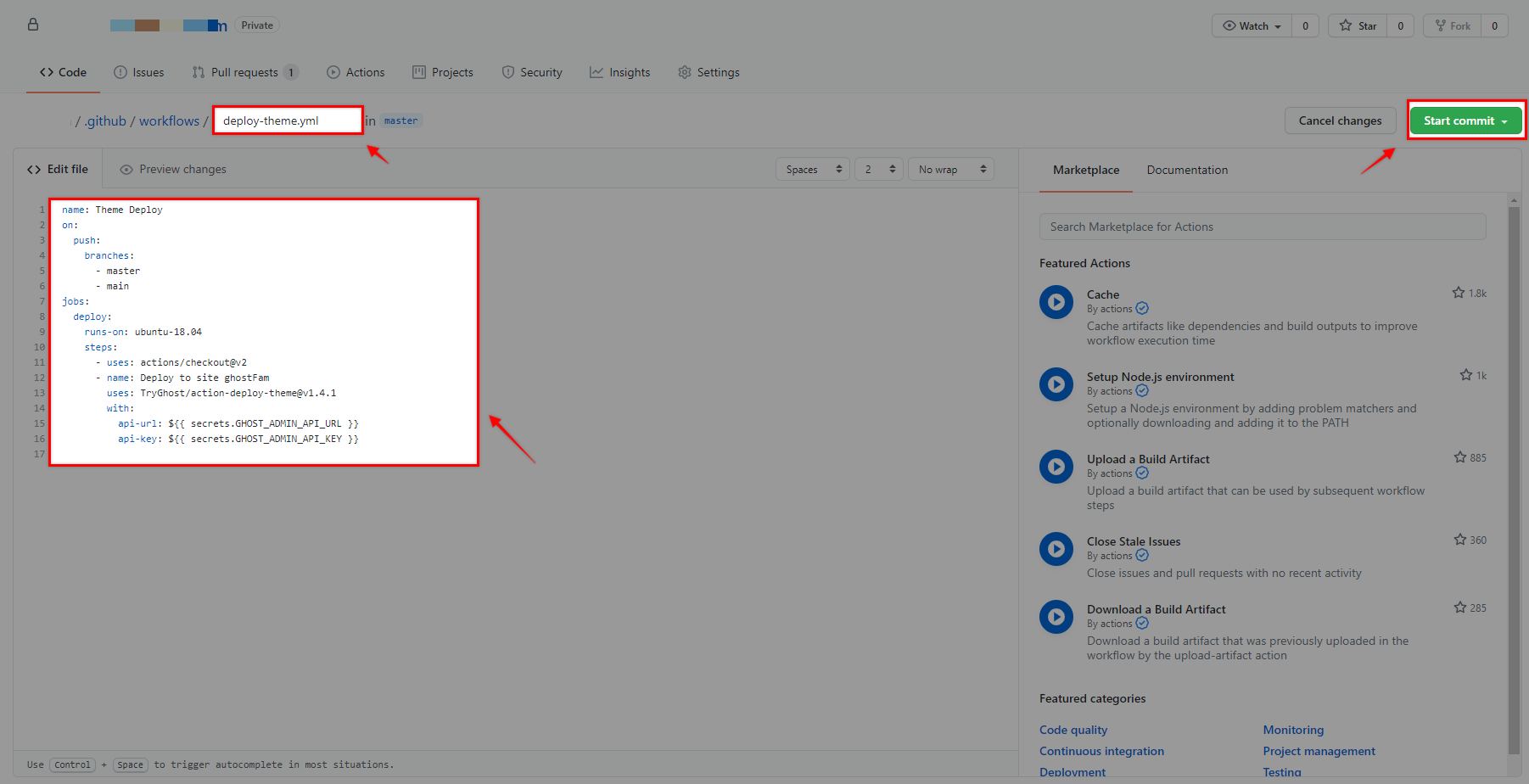
Task: Select the Marketplace tab
Action: pos(1086,170)
